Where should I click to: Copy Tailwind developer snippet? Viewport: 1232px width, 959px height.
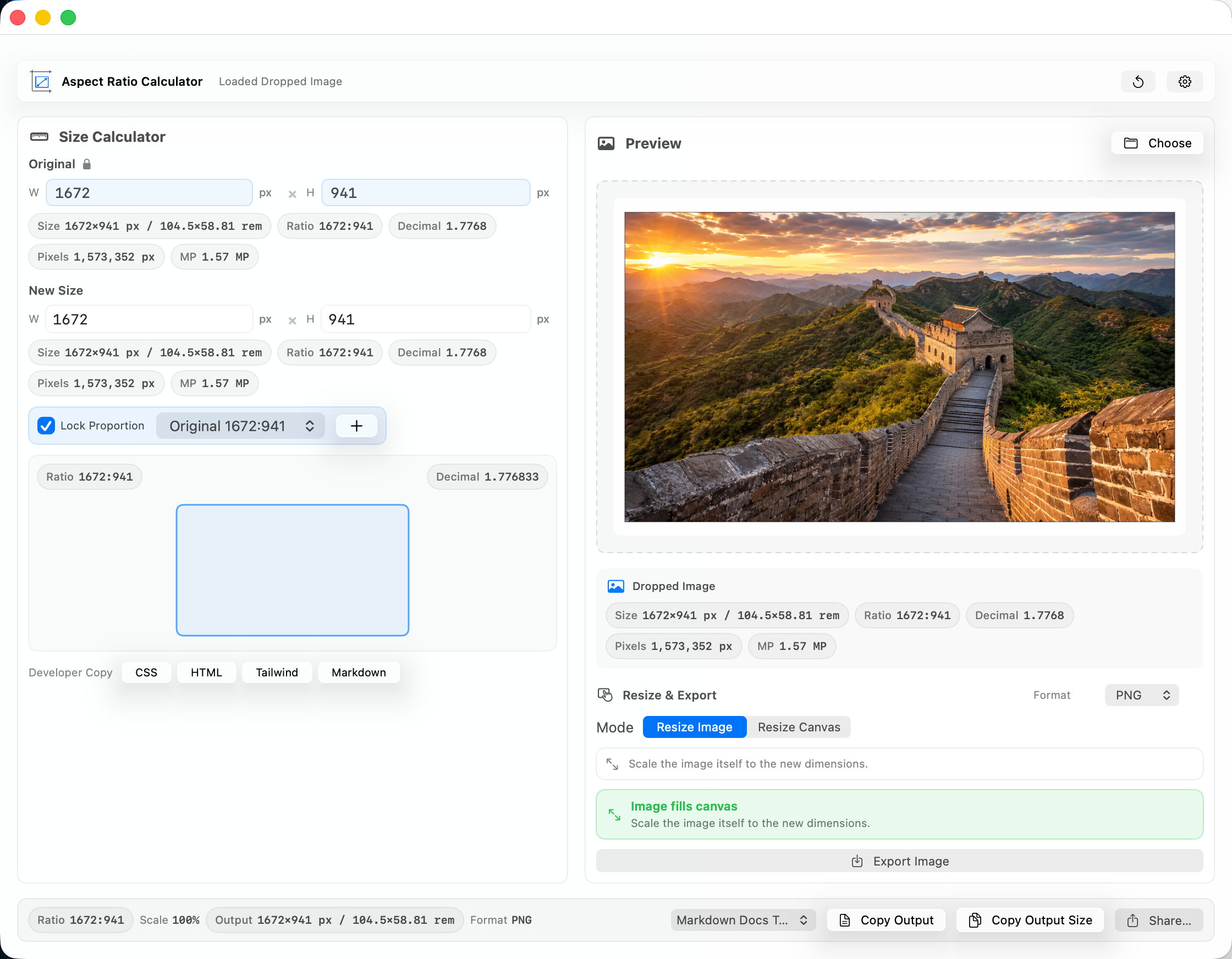tap(277, 673)
